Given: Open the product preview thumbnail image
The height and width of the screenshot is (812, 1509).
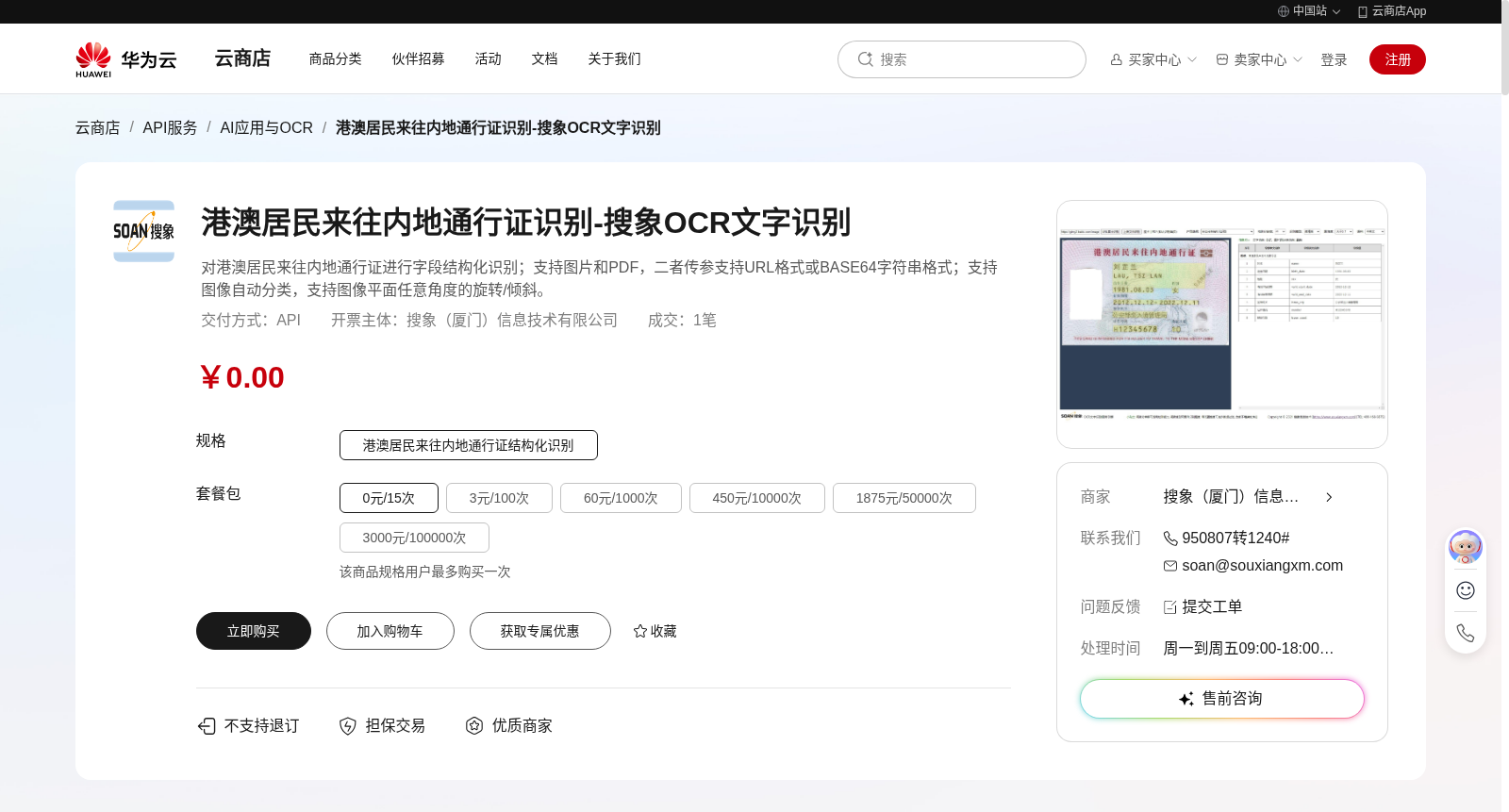Looking at the screenshot, I should click(1222, 324).
